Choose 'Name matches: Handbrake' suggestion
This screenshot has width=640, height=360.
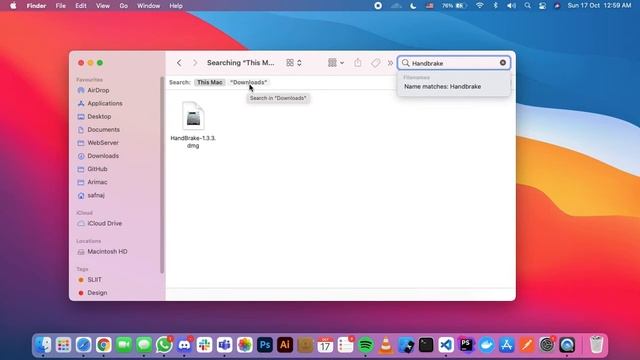[442, 87]
